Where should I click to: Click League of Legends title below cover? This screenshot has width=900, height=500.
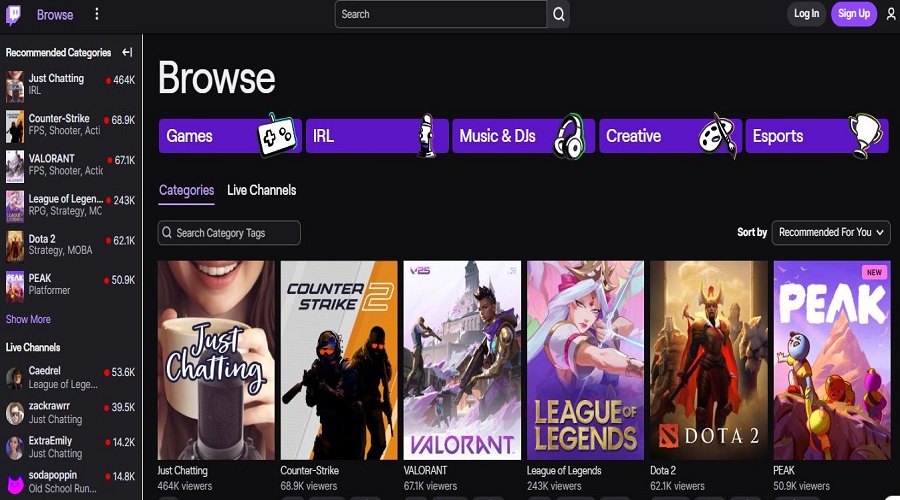click(564, 471)
